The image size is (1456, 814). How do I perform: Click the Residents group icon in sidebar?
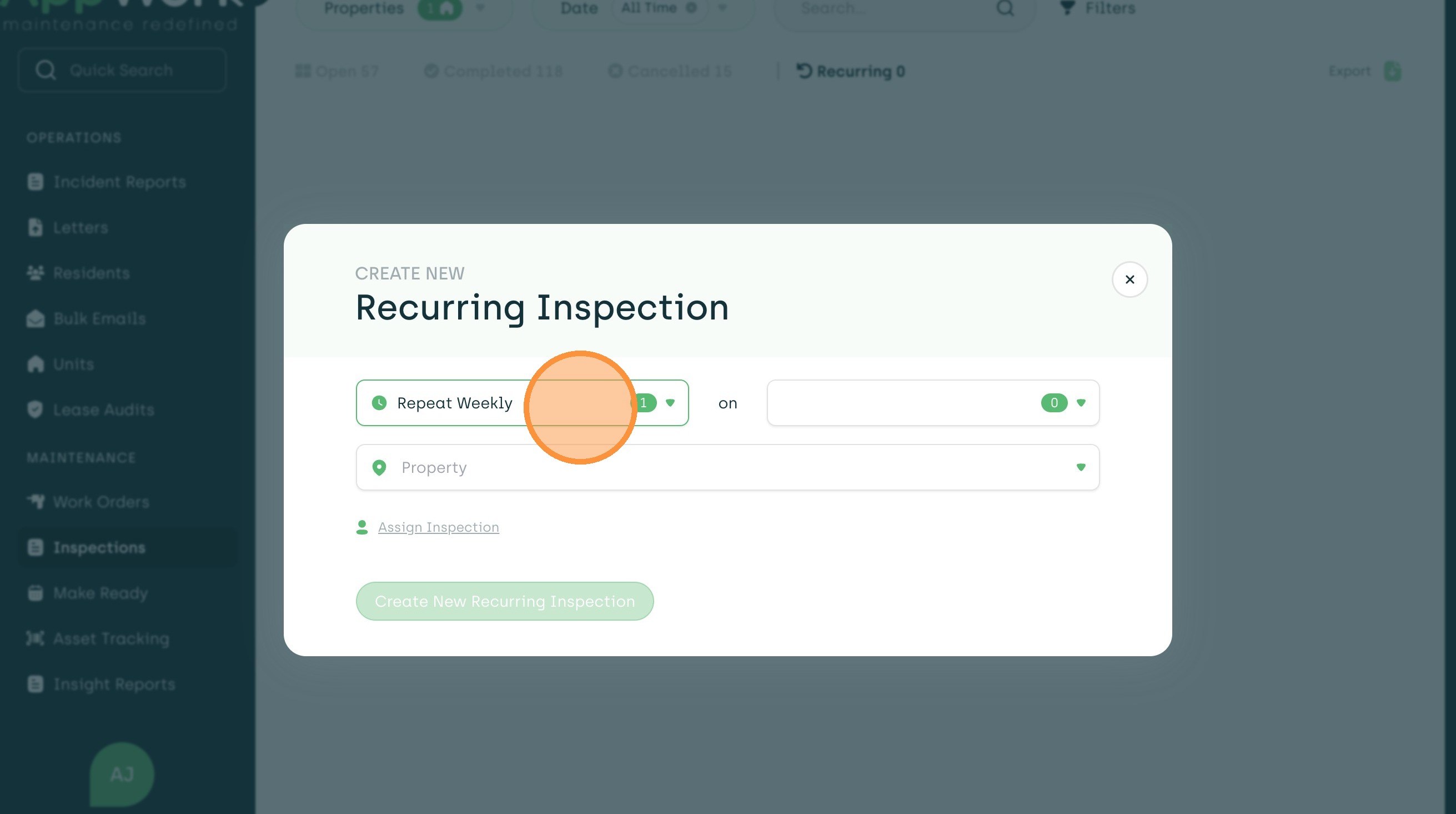tap(35, 273)
